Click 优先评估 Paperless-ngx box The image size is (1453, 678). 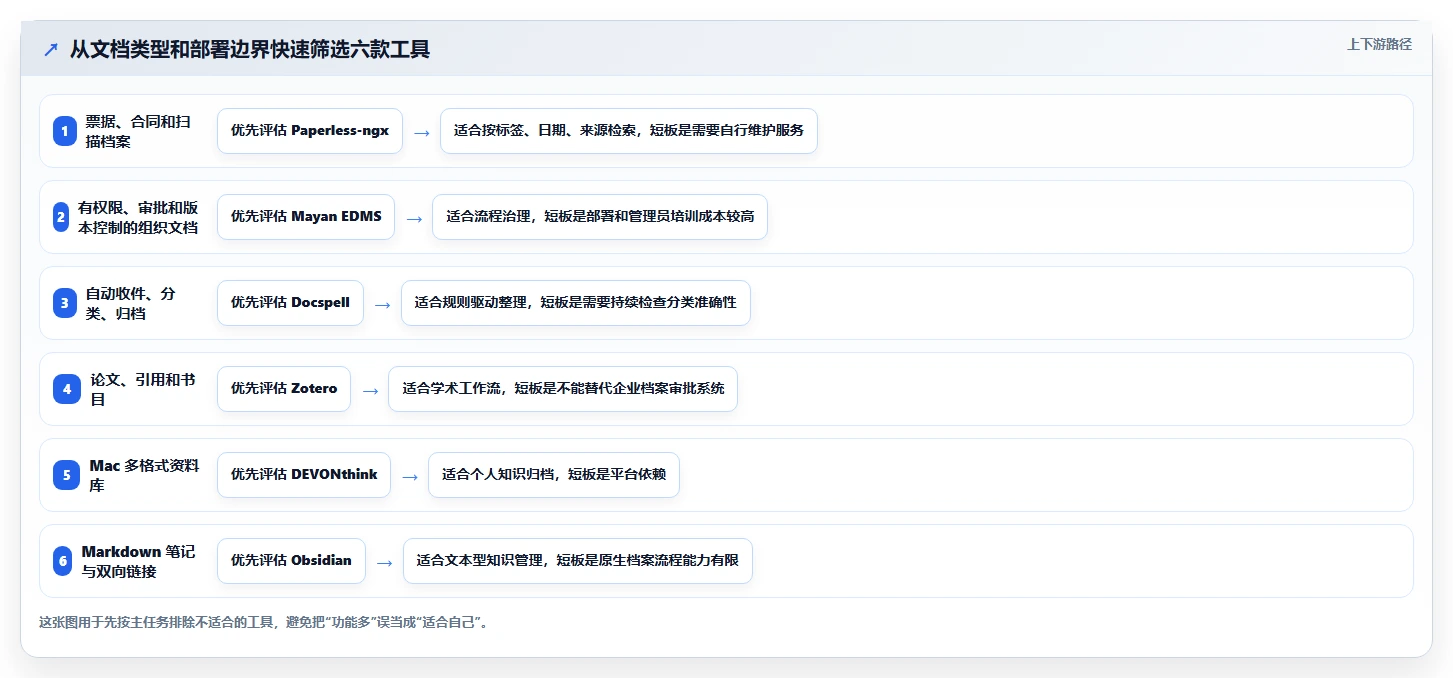pyautogui.click(x=310, y=131)
